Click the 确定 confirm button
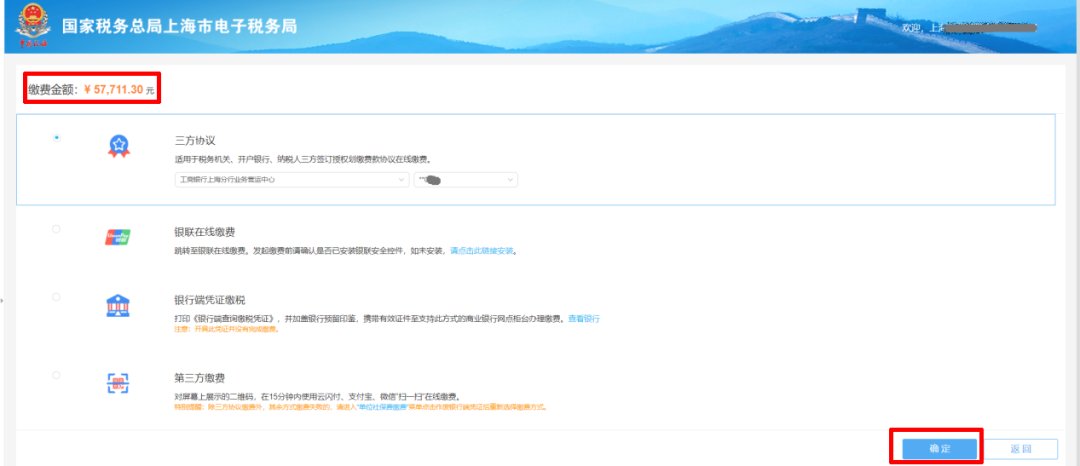Viewport: 1080px width, 466px height. (939, 449)
